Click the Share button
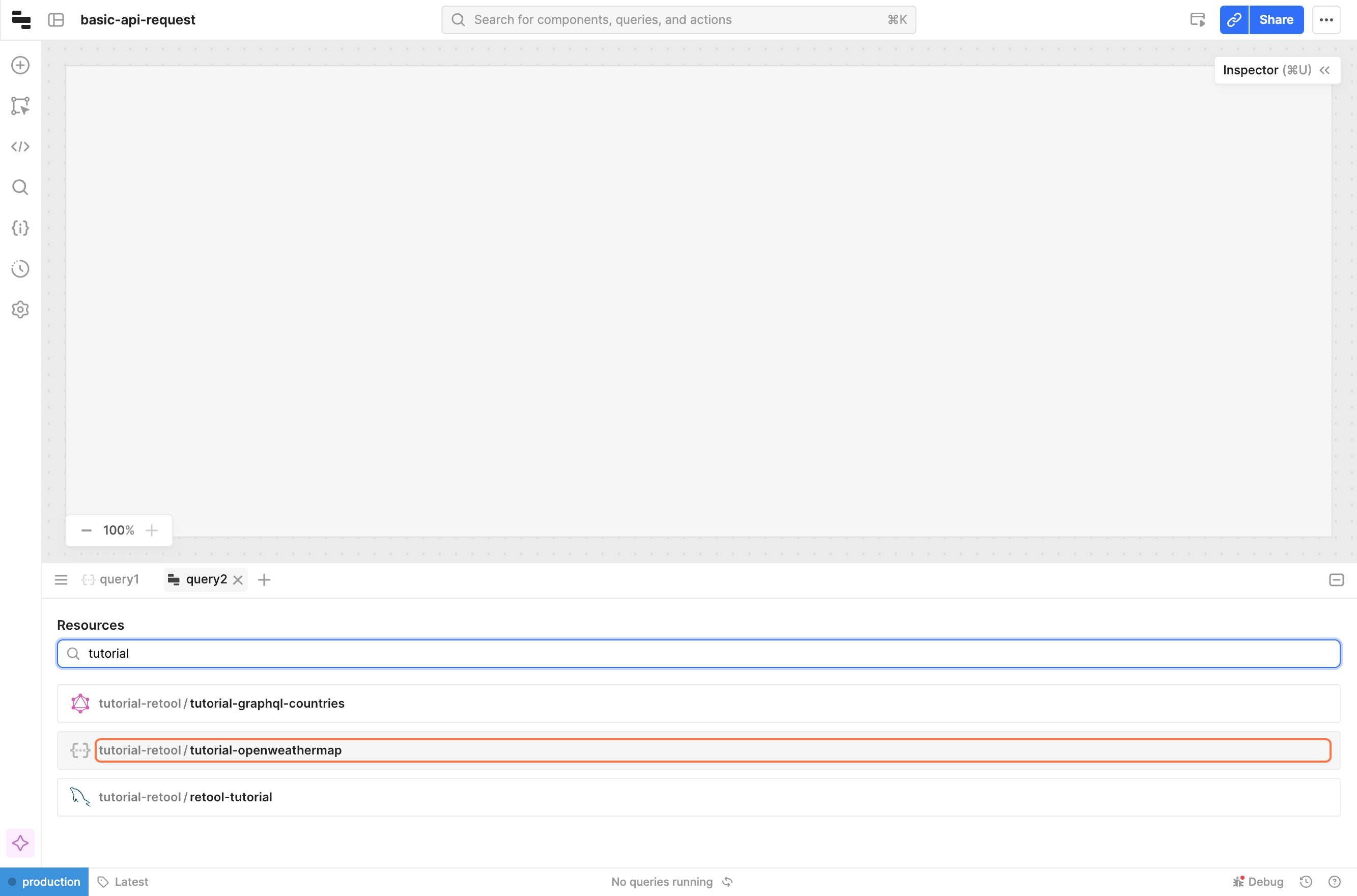Image resolution: width=1357 pixels, height=896 pixels. [x=1276, y=20]
